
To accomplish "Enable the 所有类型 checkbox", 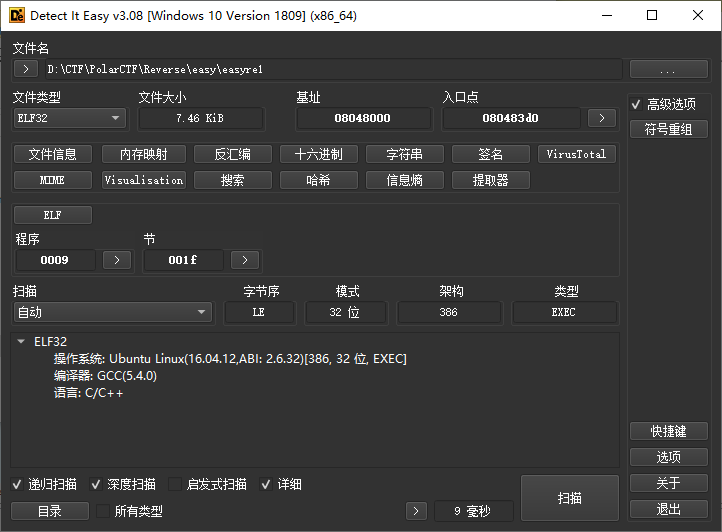I will tap(103, 511).
